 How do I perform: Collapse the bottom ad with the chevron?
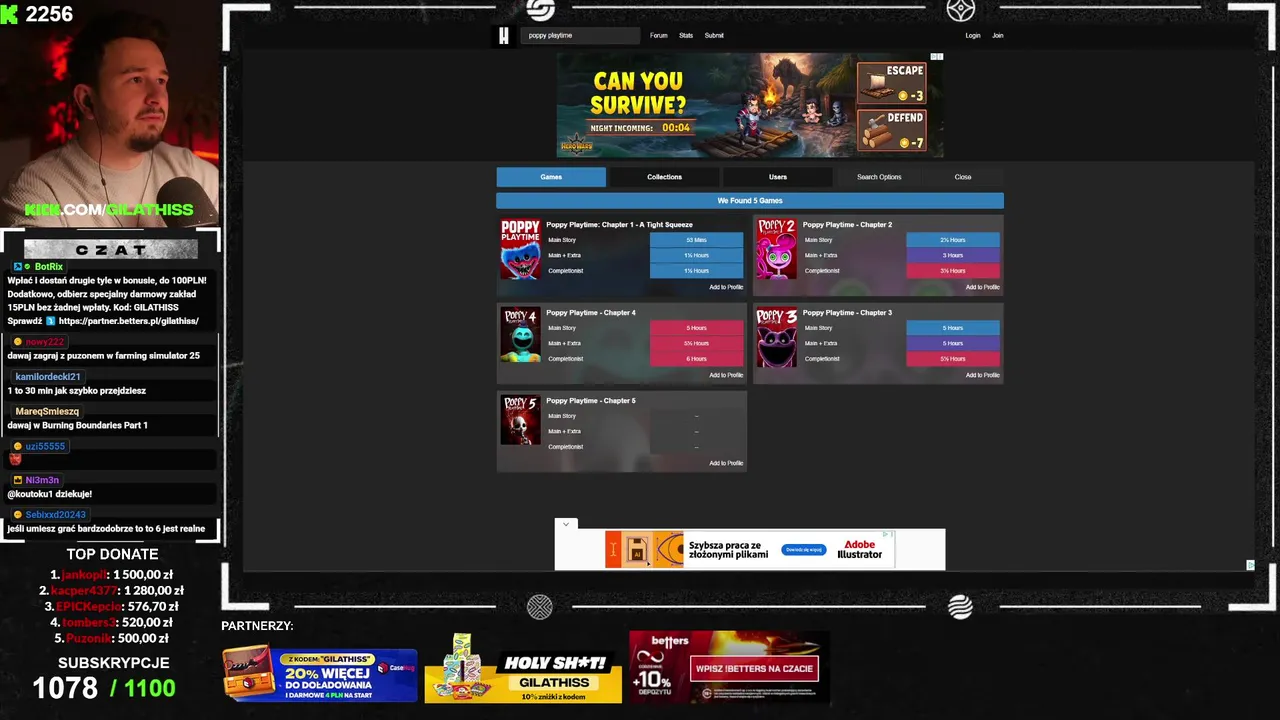pyautogui.click(x=566, y=524)
